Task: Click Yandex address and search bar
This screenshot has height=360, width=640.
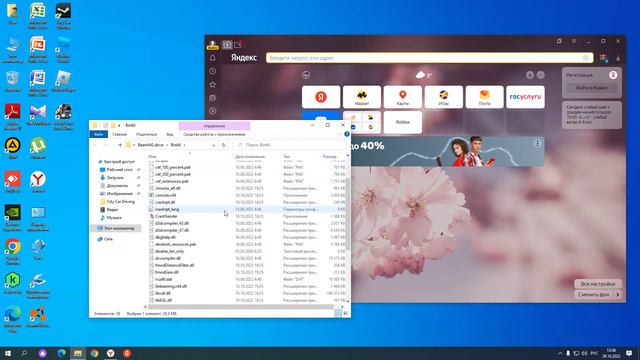Action: (430, 58)
